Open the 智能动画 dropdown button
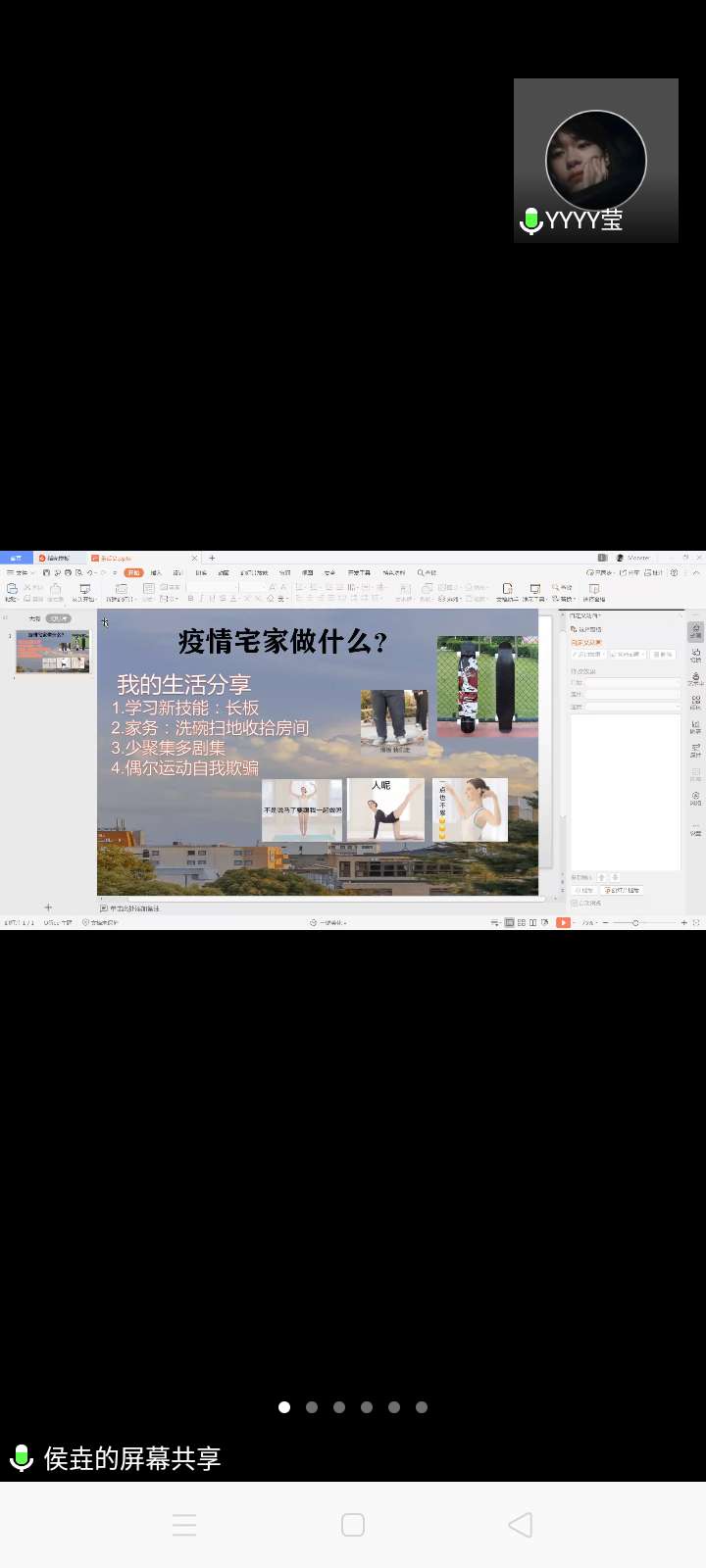 628,654
